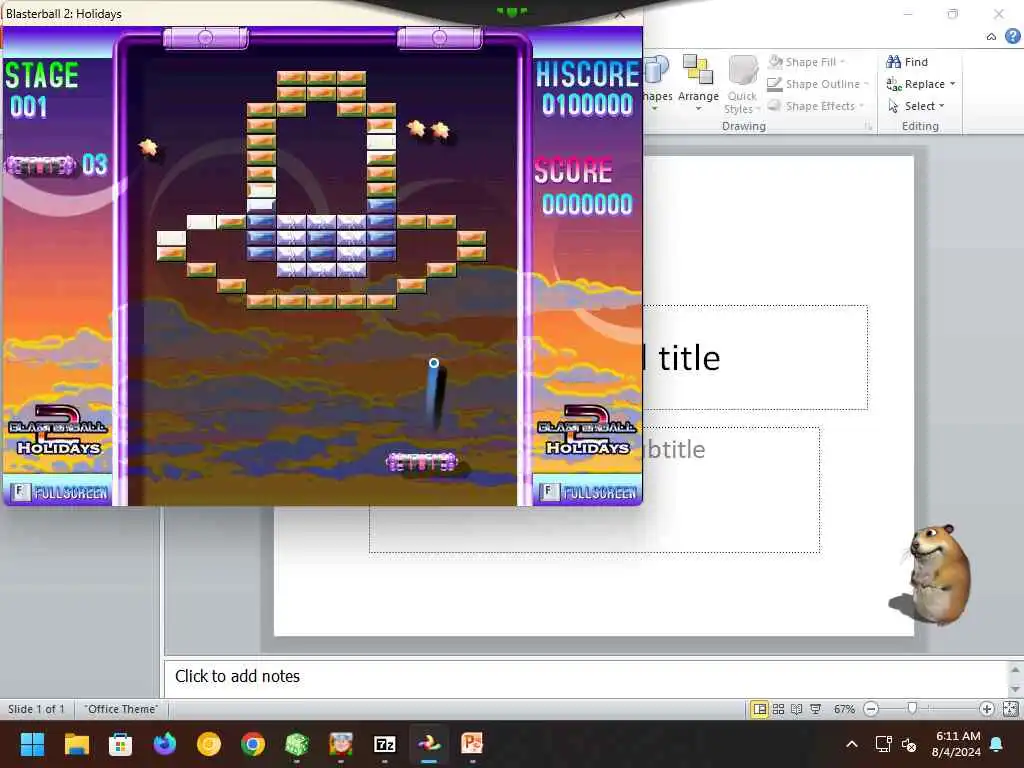
Task: Open the yellow circle app on taskbar
Action: tap(209, 744)
